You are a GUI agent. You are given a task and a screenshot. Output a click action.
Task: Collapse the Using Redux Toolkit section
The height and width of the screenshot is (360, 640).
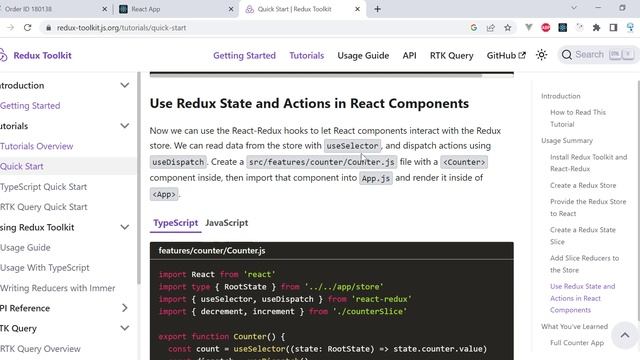click(x=125, y=227)
